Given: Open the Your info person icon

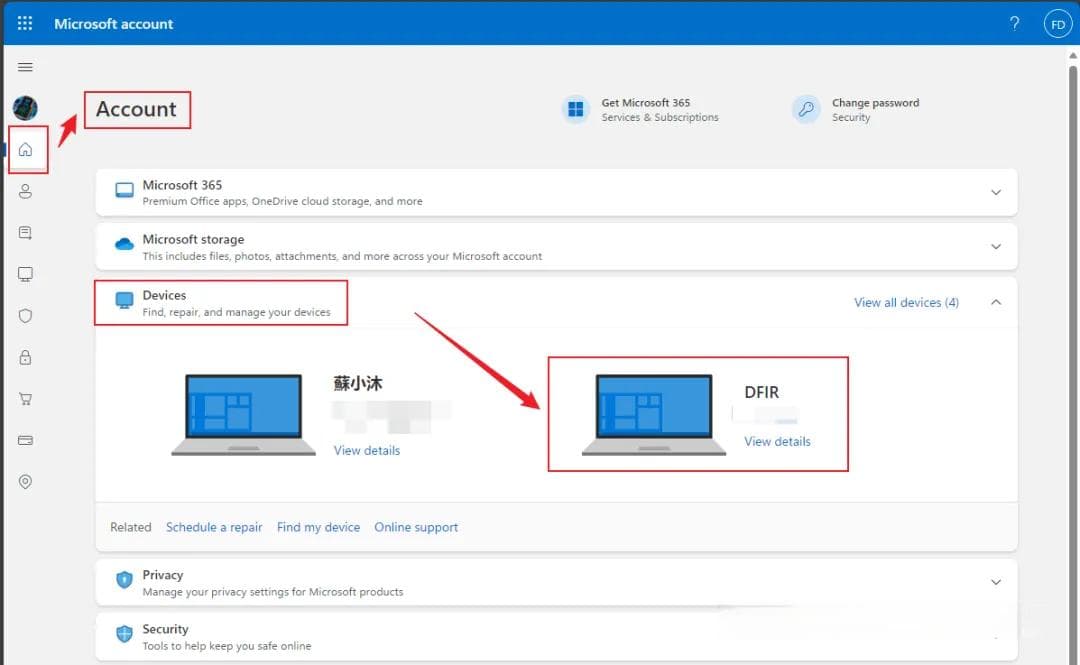Looking at the screenshot, I should point(25,191).
